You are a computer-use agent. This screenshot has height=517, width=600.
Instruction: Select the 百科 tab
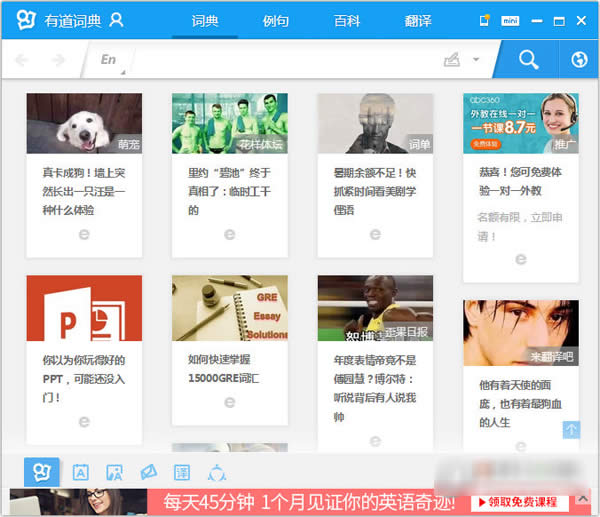tap(346, 19)
